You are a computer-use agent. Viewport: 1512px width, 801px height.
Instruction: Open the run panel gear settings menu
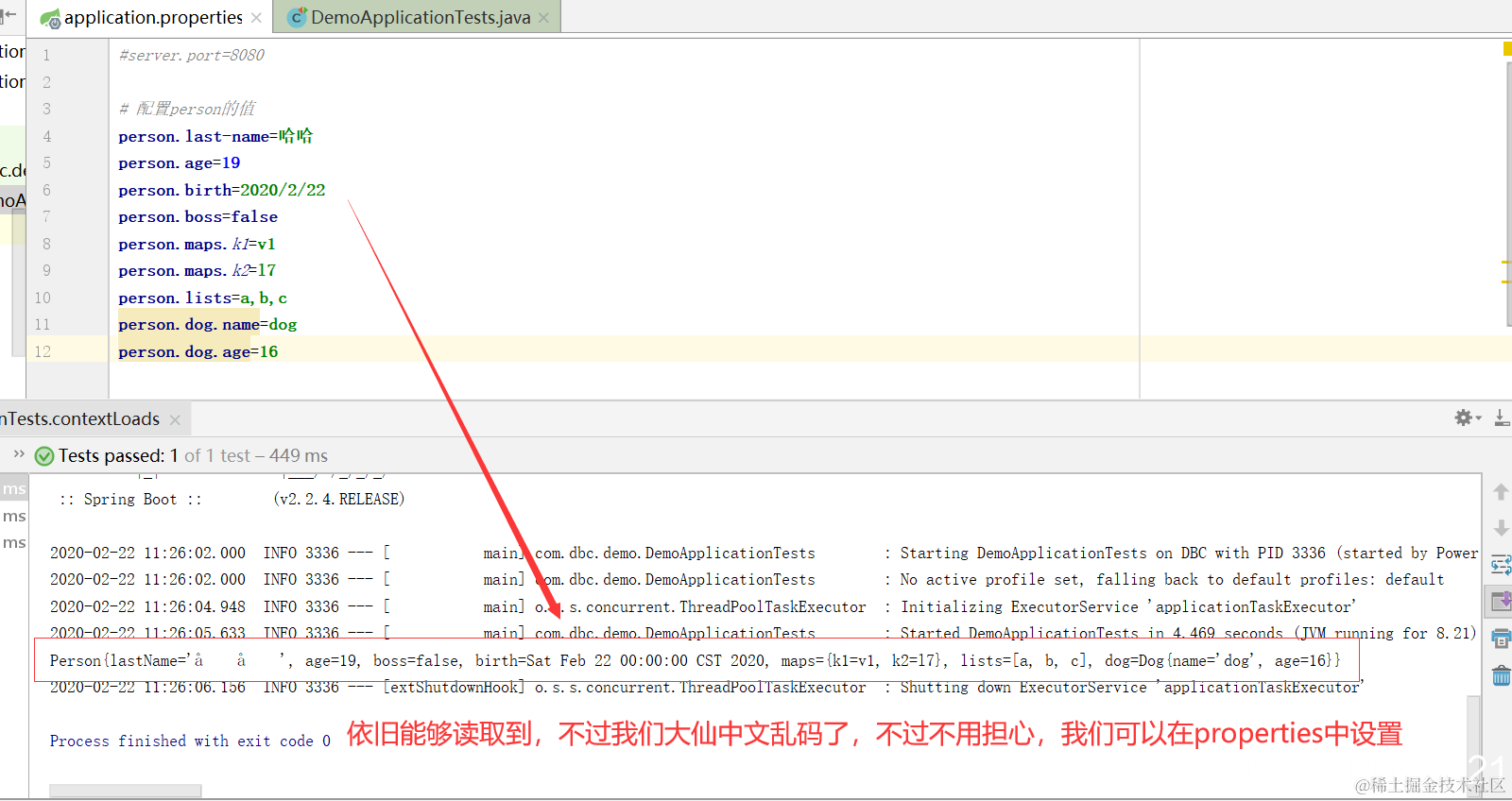pyautogui.click(x=1467, y=418)
